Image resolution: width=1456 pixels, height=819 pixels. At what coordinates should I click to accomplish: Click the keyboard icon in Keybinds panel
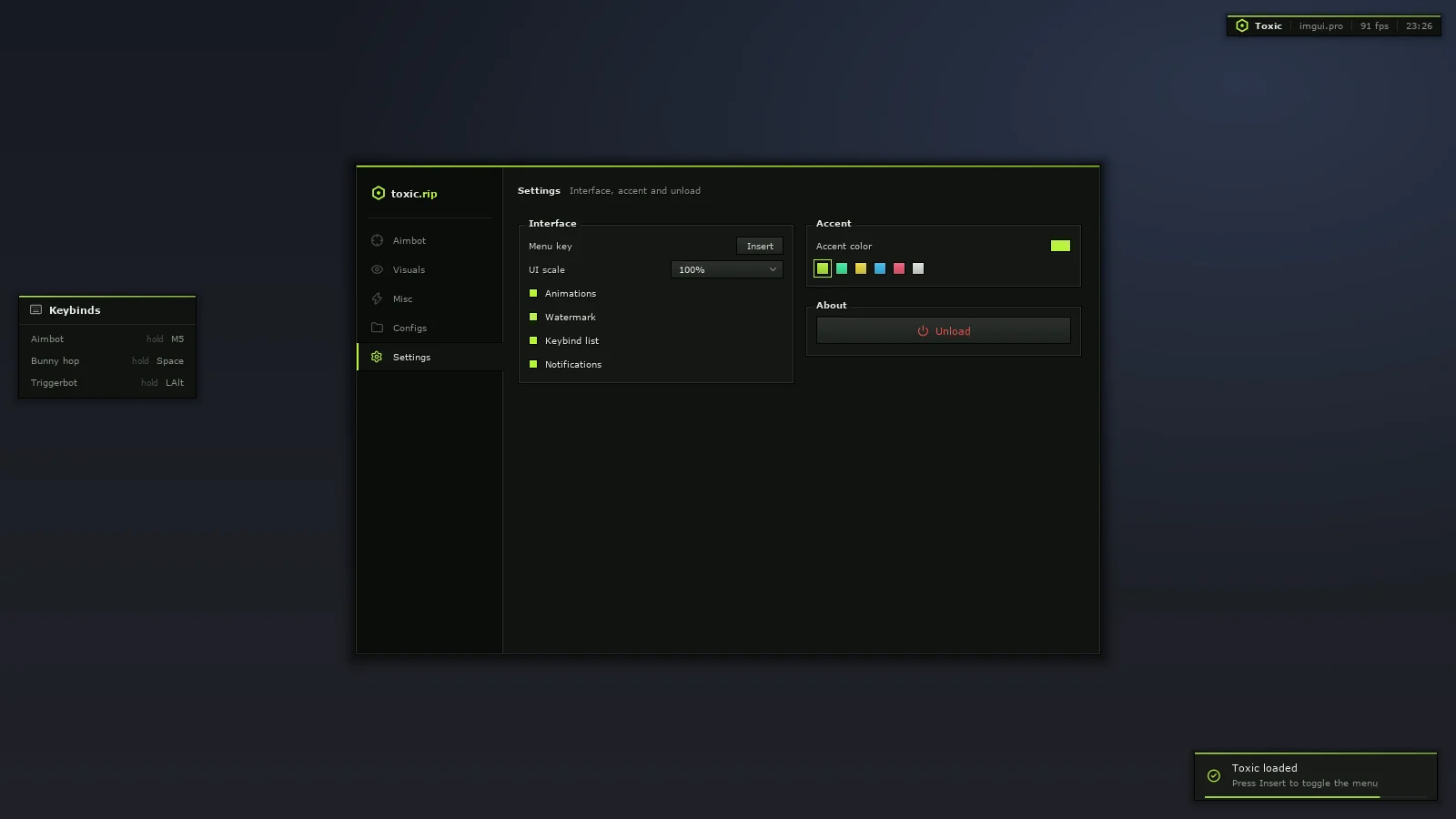point(36,309)
